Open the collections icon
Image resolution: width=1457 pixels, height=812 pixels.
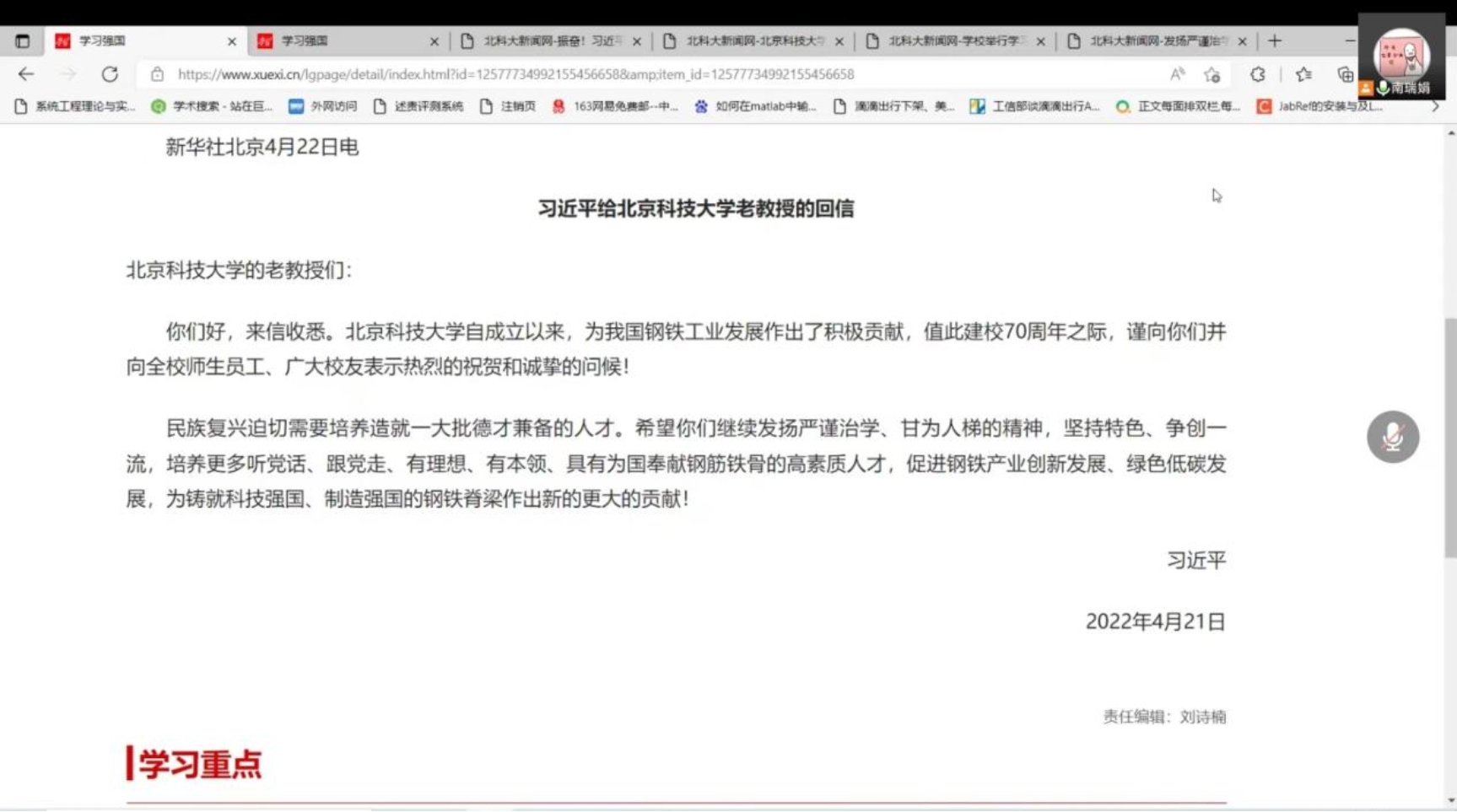1345,74
